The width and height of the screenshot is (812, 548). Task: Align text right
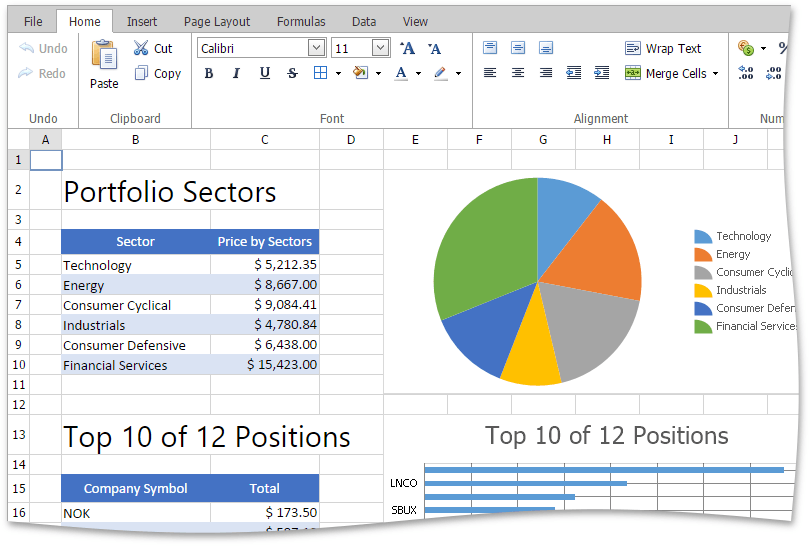tap(546, 73)
